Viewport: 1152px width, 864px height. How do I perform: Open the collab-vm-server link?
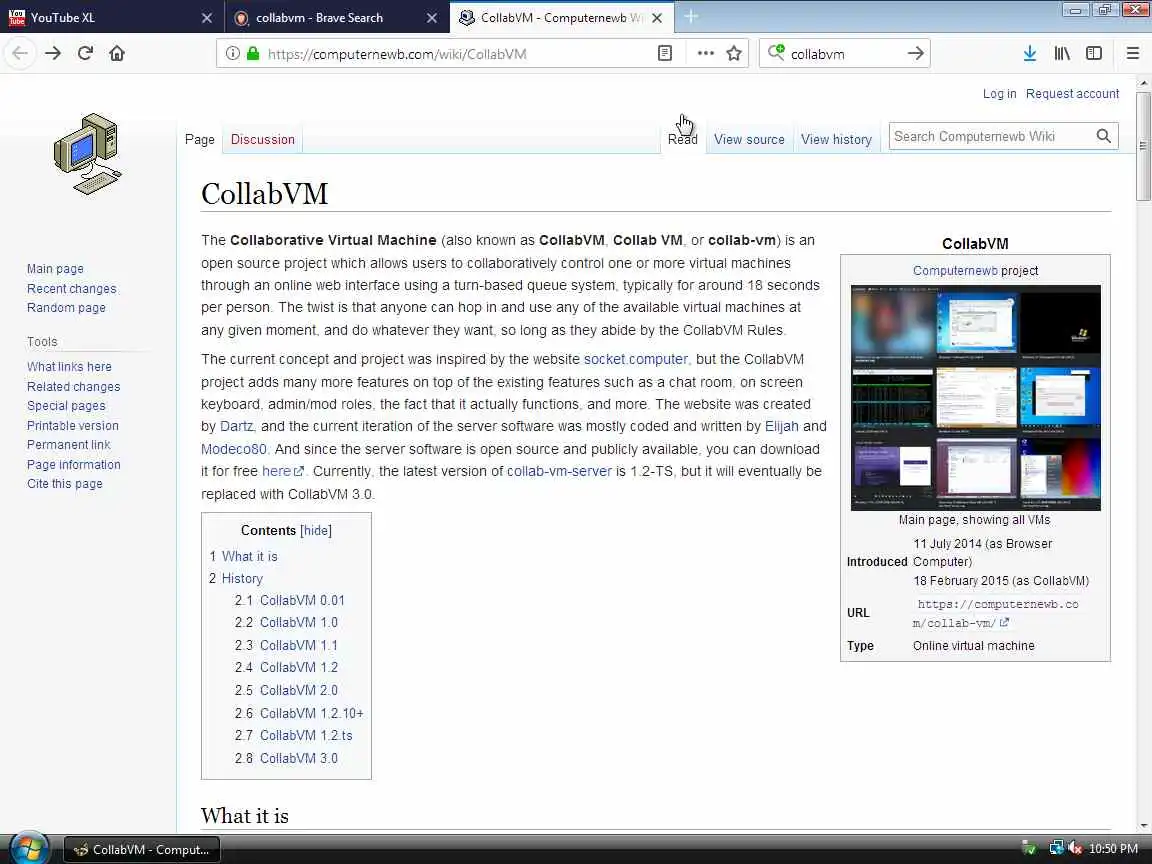pos(559,471)
